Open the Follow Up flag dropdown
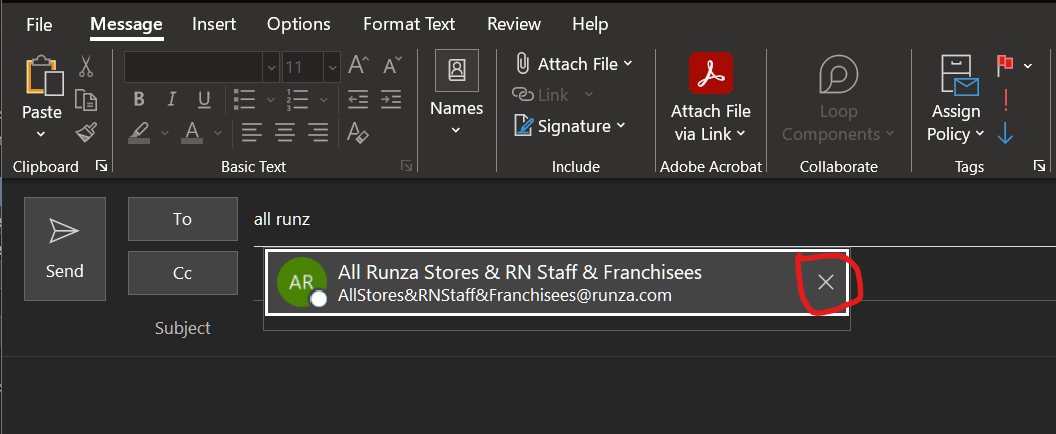Image resolution: width=1056 pixels, height=434 pixels. [1028, 65]
